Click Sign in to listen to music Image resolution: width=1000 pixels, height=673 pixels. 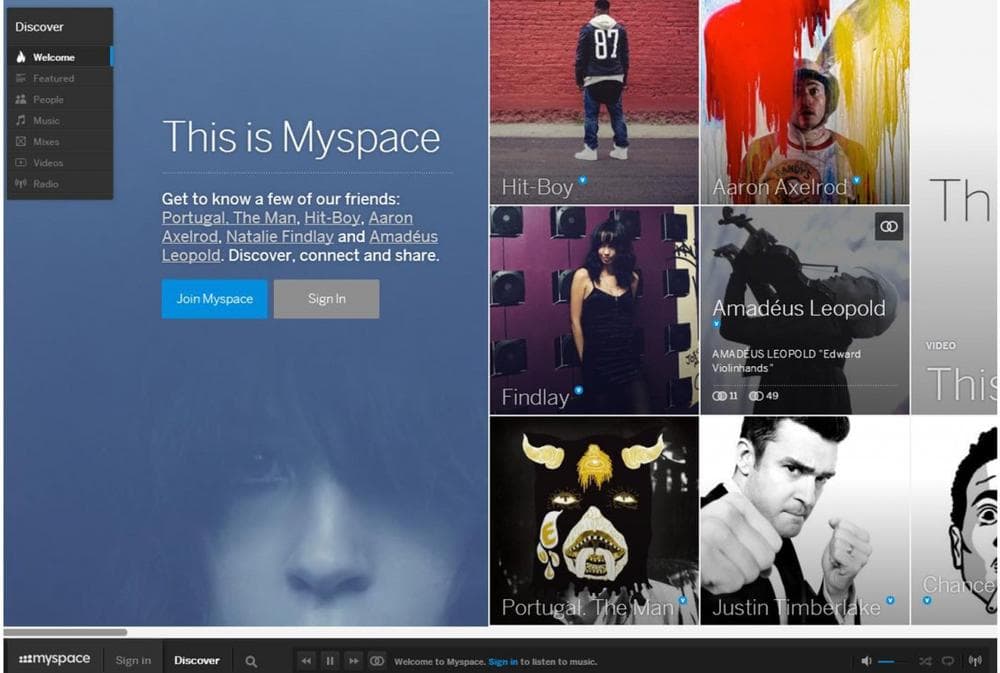(503, 662)
